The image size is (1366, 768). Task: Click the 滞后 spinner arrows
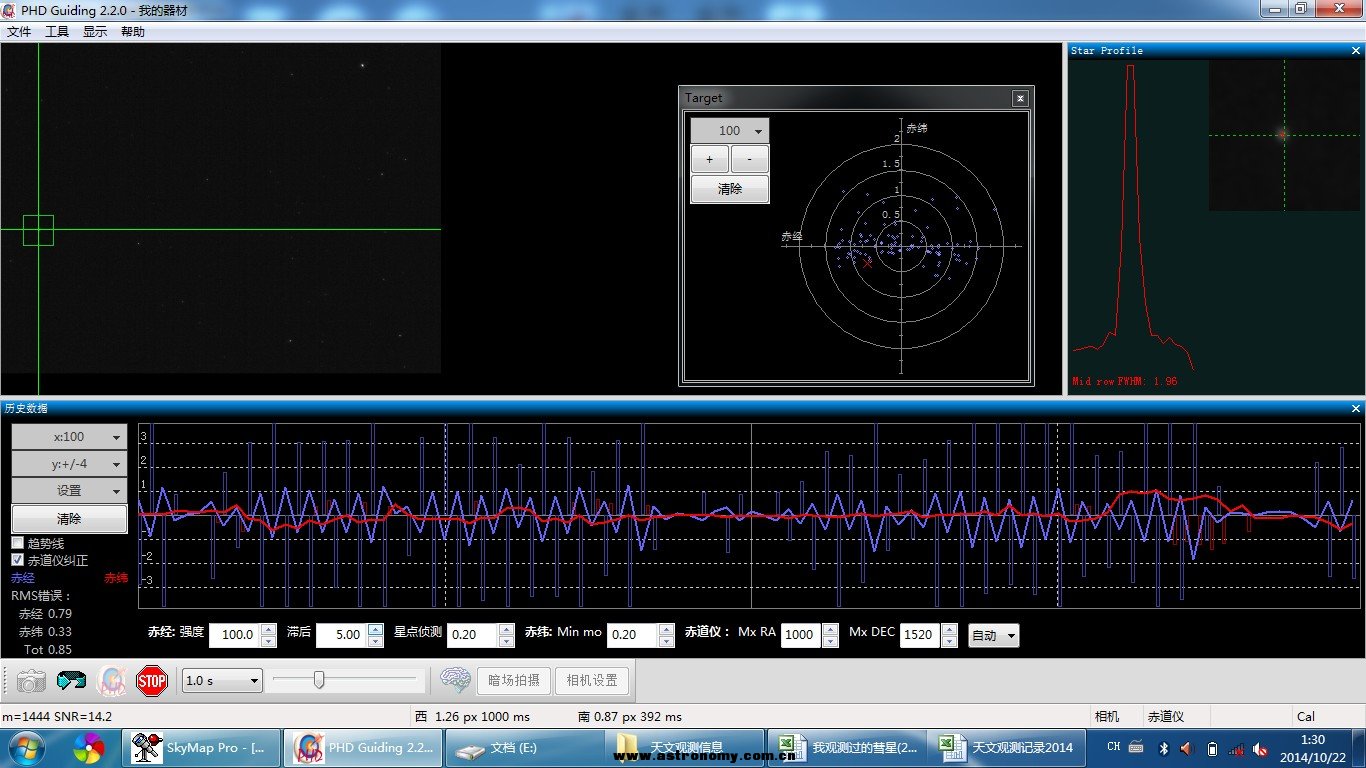click(376, 635)
